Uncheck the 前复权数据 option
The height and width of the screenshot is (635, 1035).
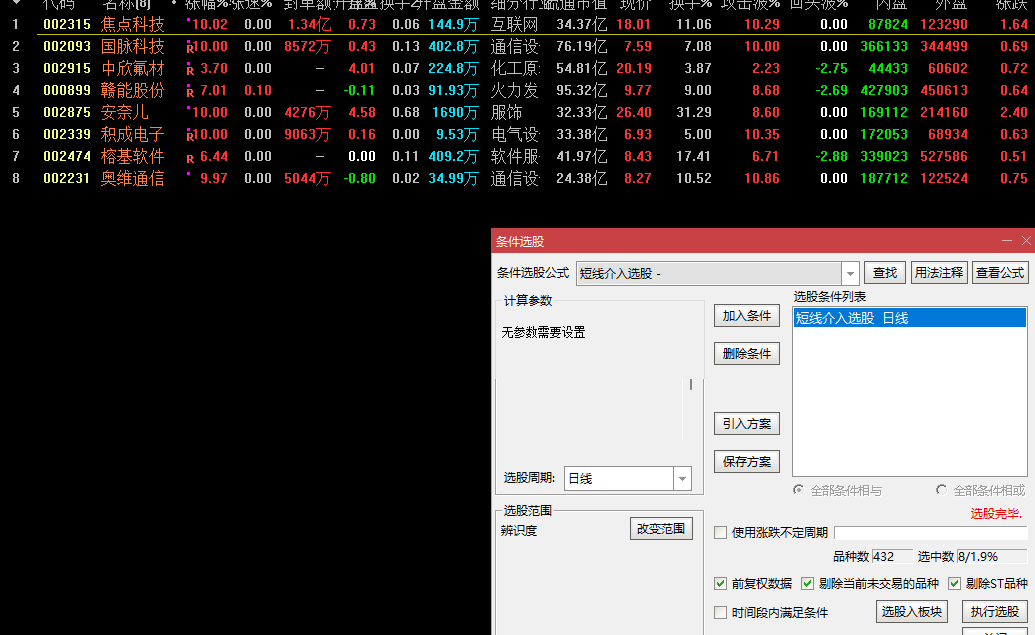pos(721,583)
